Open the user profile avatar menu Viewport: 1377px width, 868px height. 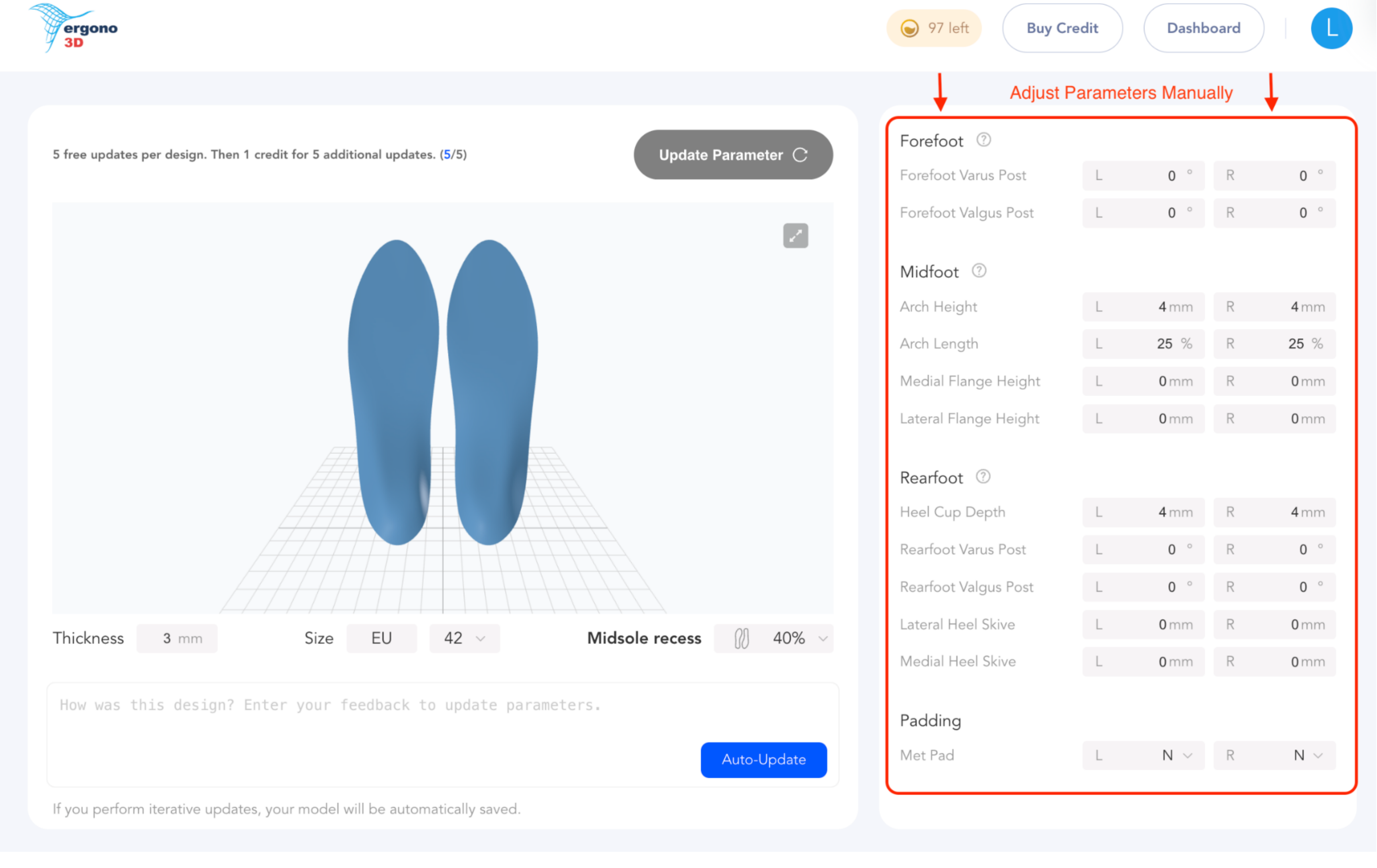coord(1331,28)
